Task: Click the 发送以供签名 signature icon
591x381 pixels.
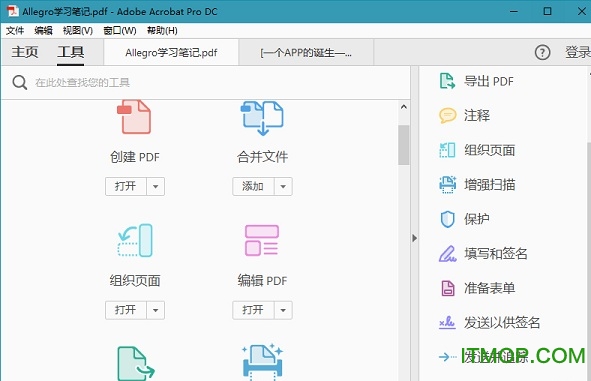Action: [x=447, y=323]
